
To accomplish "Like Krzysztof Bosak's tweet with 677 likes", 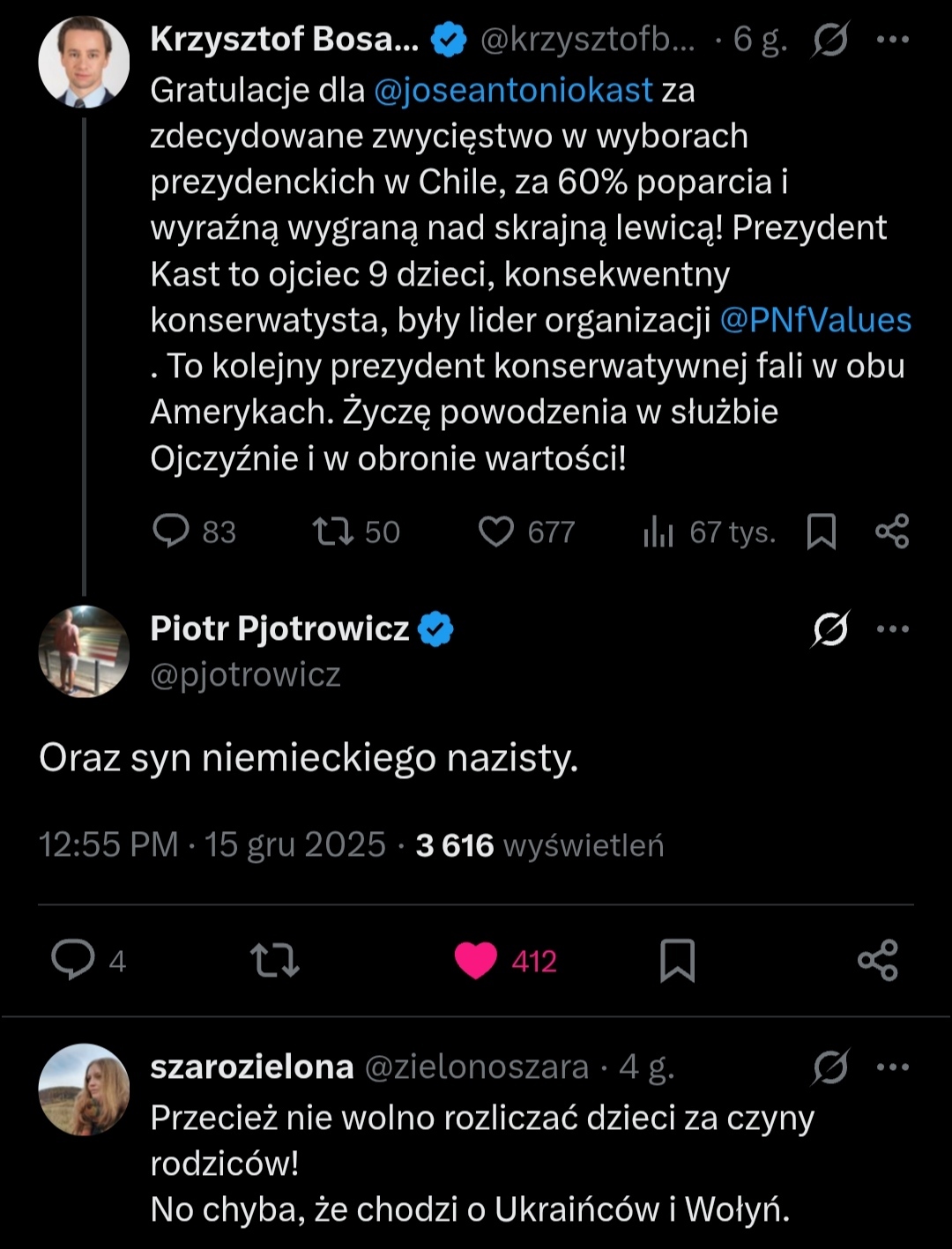I will [496, 532].
